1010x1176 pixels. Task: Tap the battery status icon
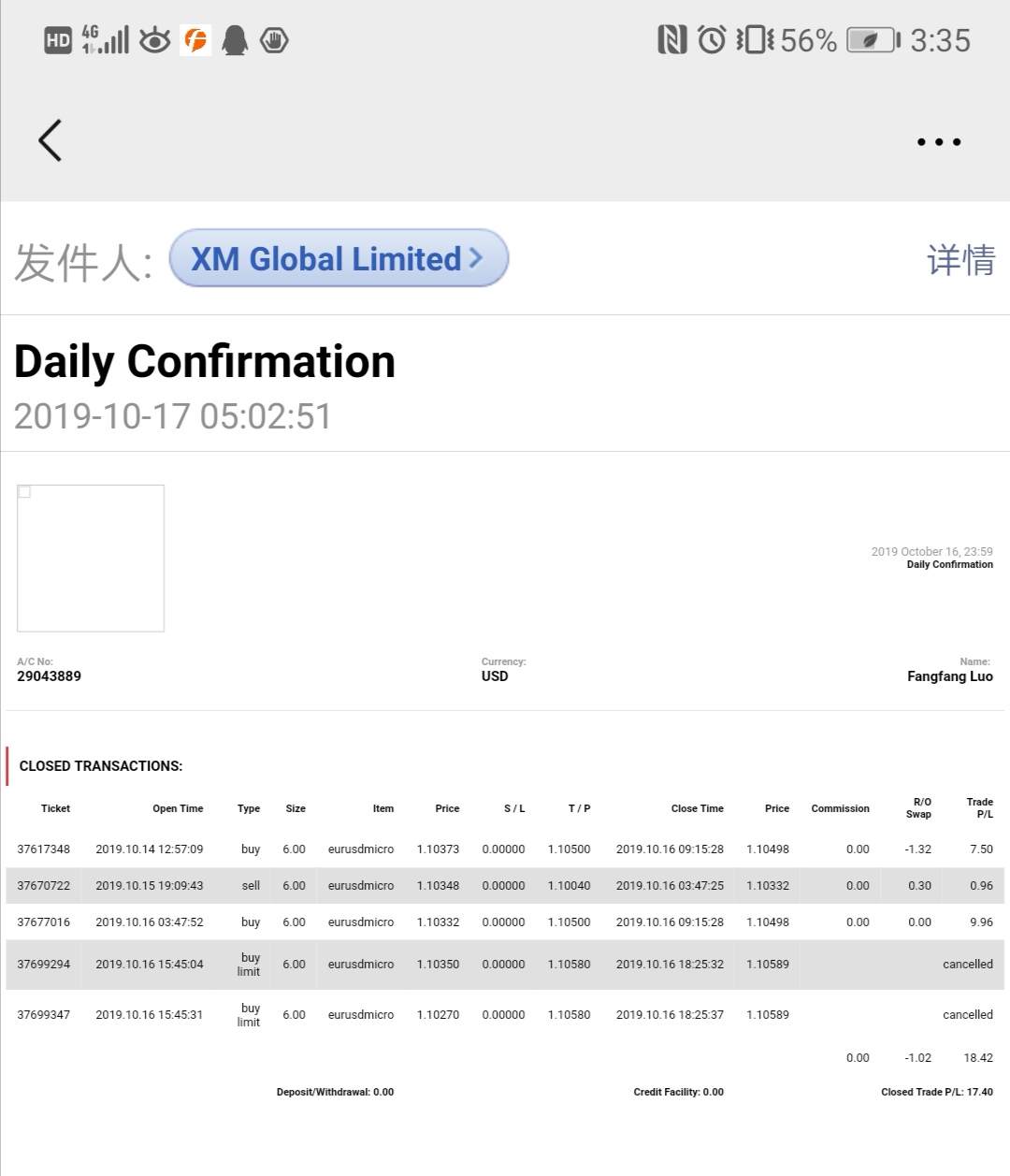pyautogui.click(x=872, y=40)
